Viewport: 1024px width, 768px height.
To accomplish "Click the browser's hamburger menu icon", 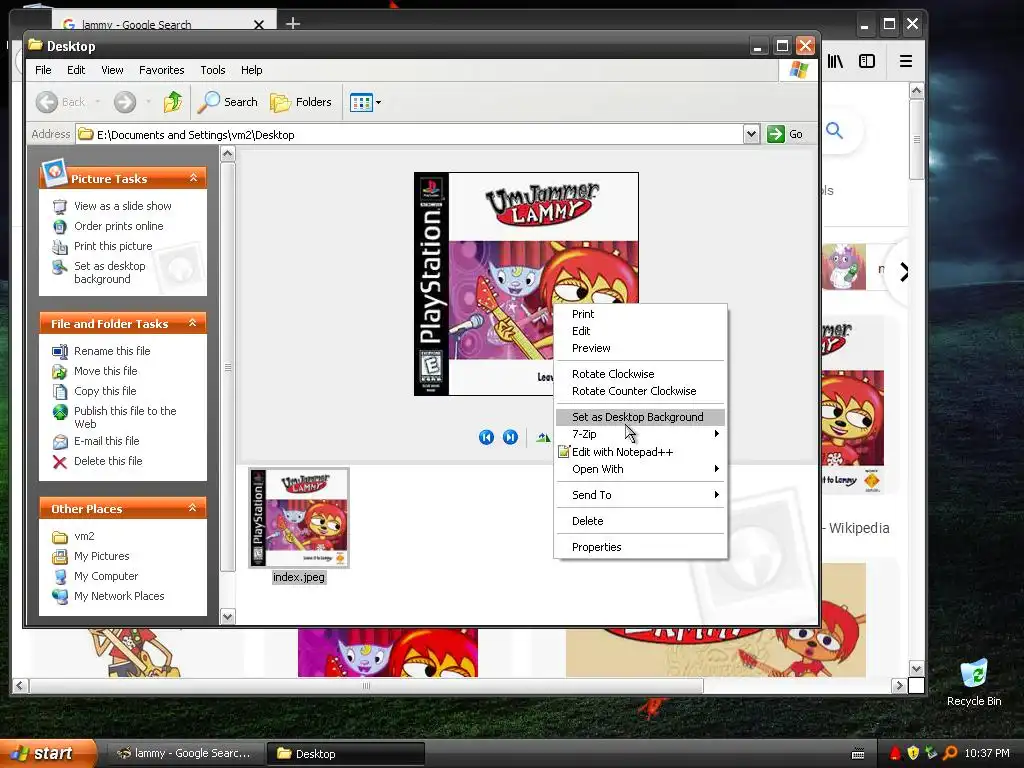I will pos(906,61).
